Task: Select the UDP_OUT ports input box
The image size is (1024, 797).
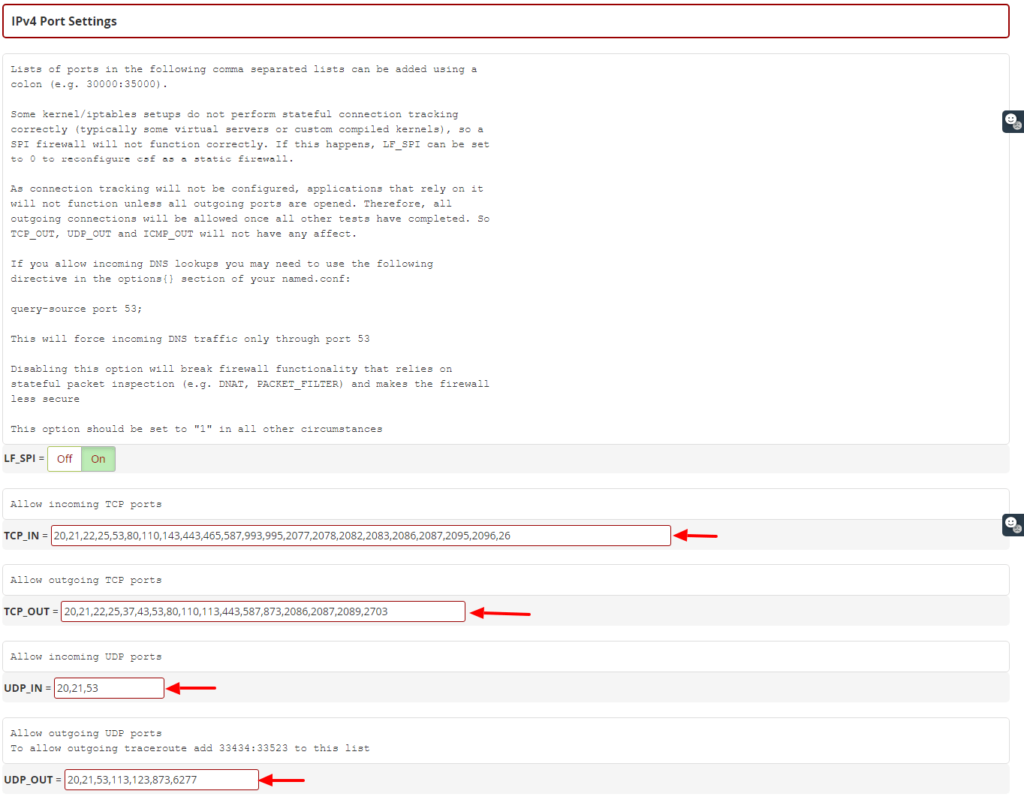Action: [x=161, y=780]
